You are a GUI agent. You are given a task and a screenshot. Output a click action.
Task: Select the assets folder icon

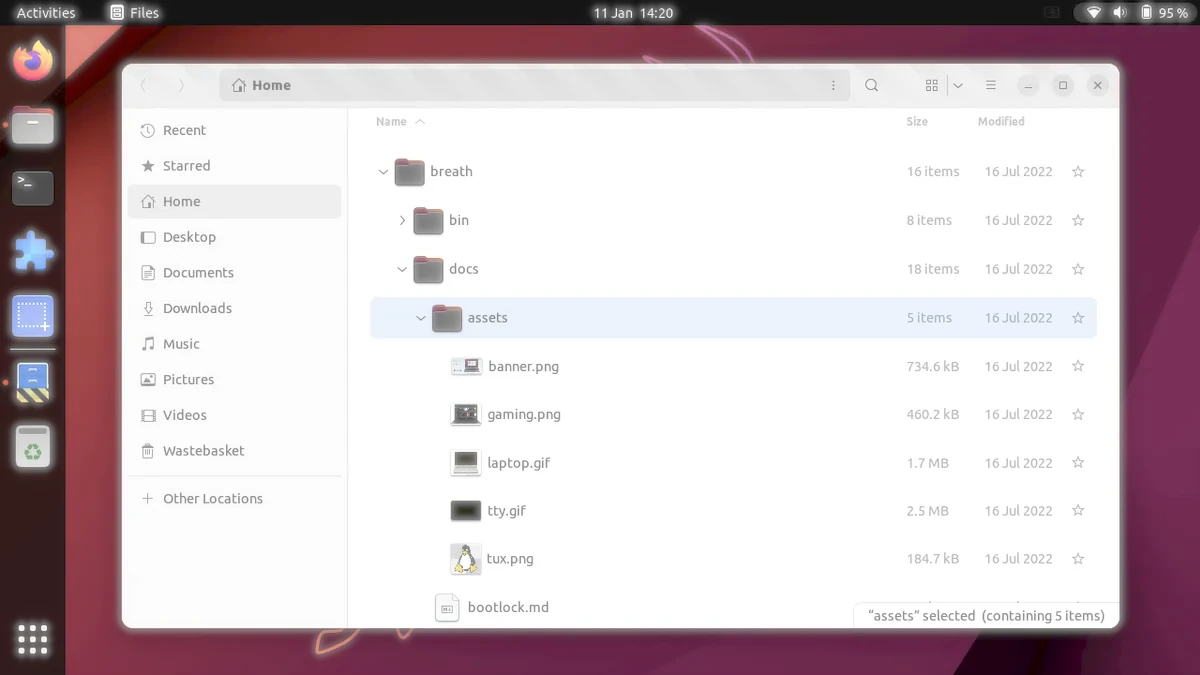[447, 318]
